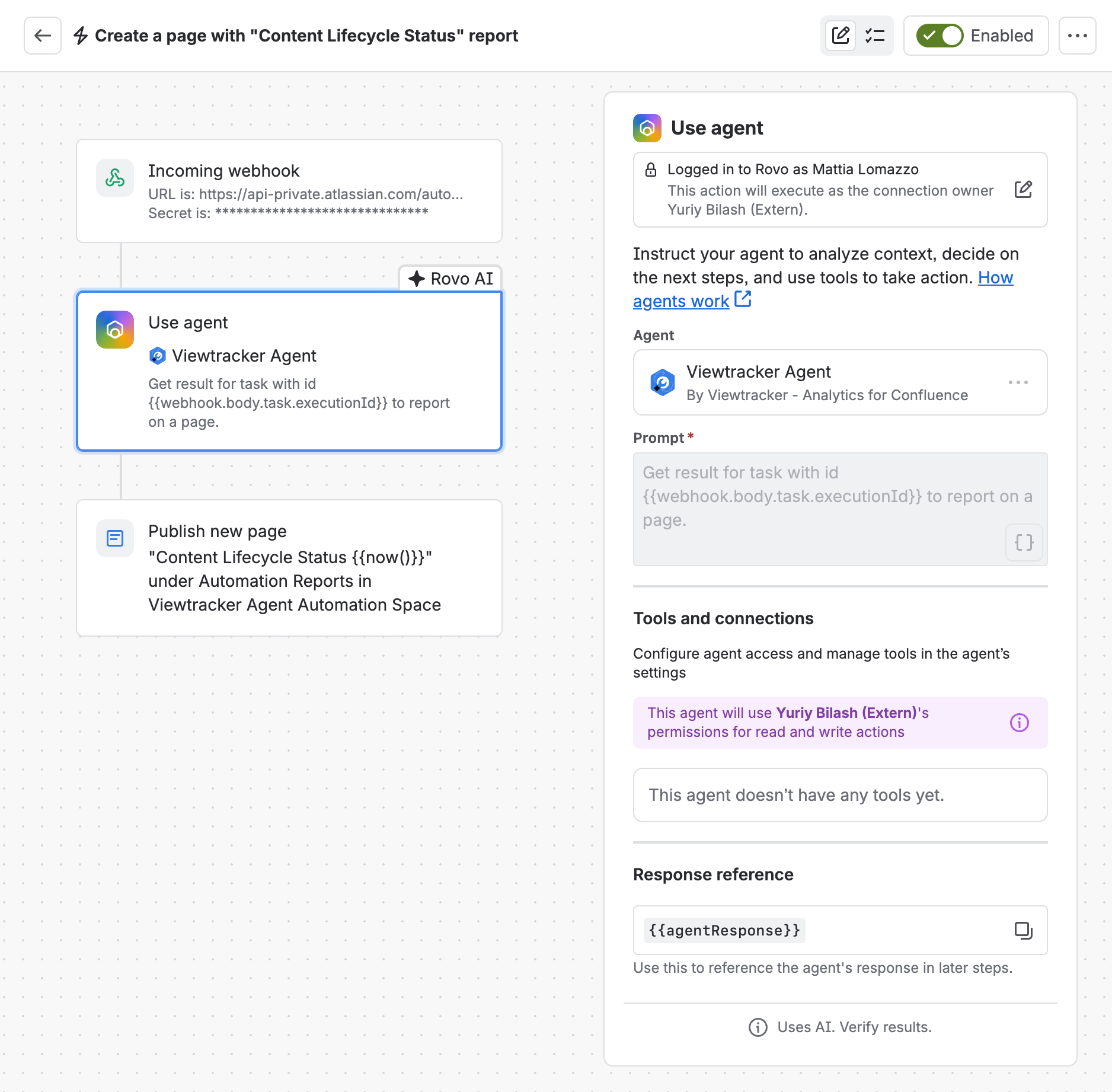This screenshot has height=1092, width=1112.
Task: Edit the Rovo connection owner
Action: [x=1023, y=190]
